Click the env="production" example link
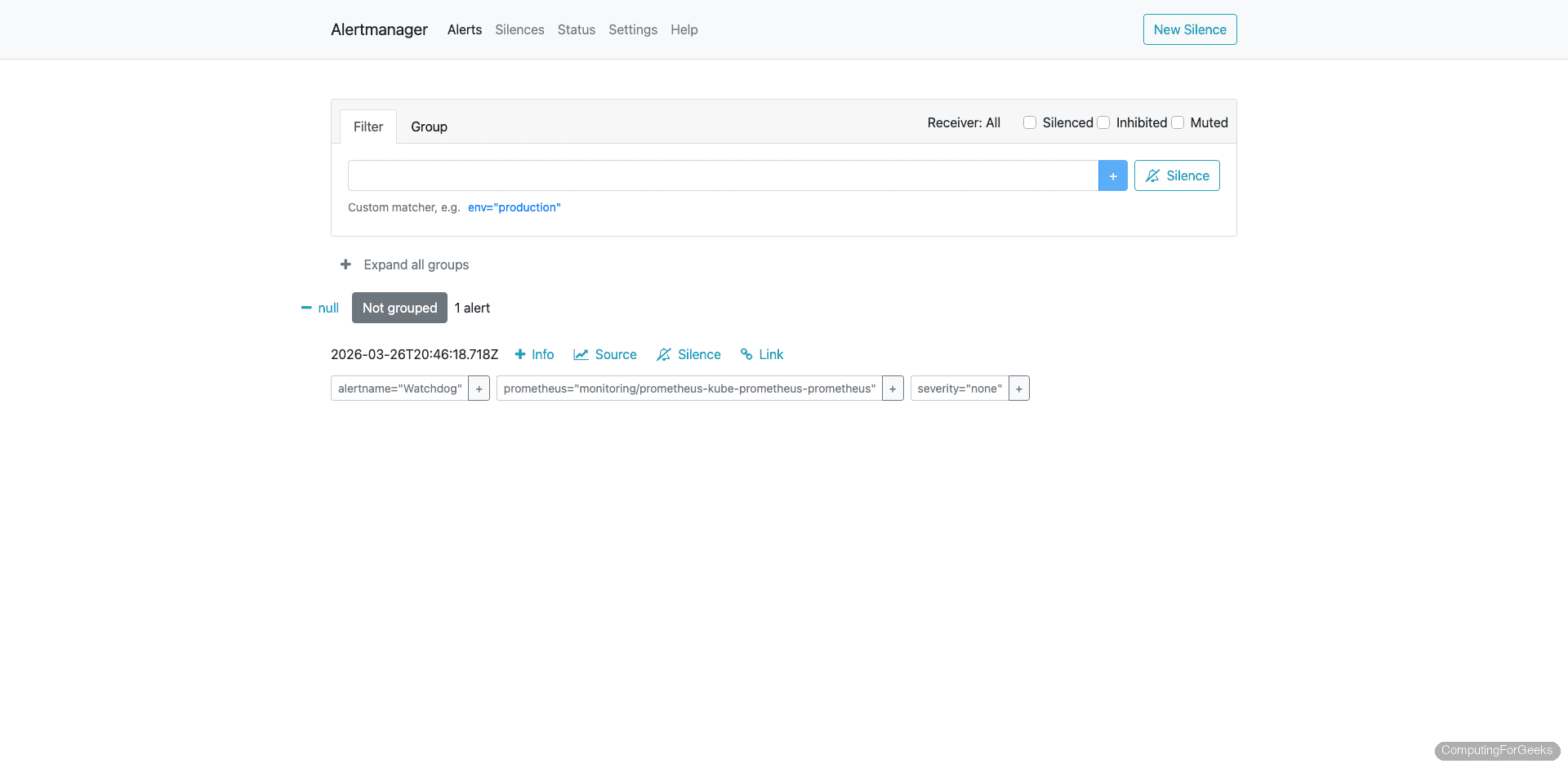The width and height of the screenshot is (1568, 768). pyautogui.click(x=514, y=207)
